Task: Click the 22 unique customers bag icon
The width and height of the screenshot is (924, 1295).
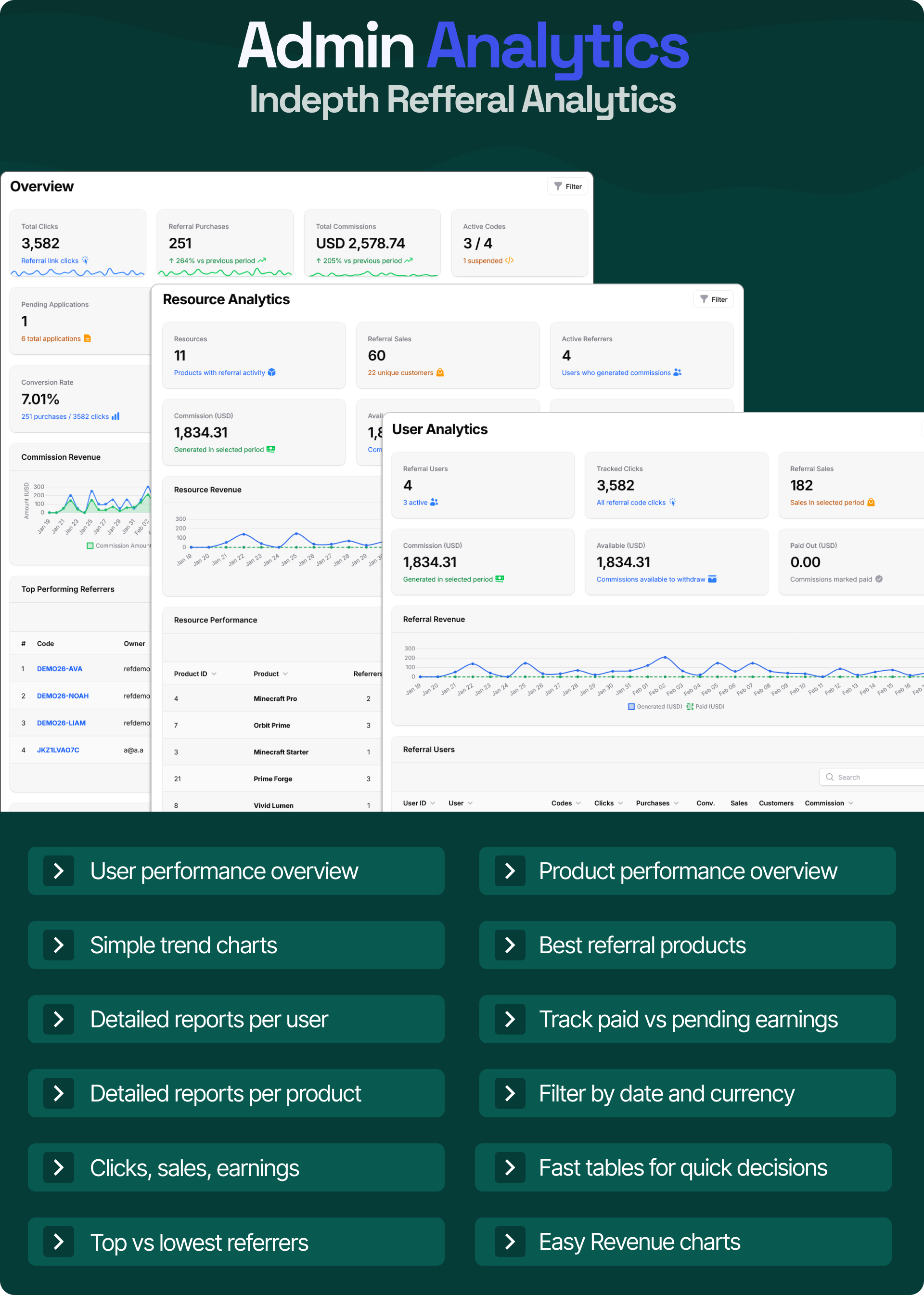Action: (x=440, y=373)
